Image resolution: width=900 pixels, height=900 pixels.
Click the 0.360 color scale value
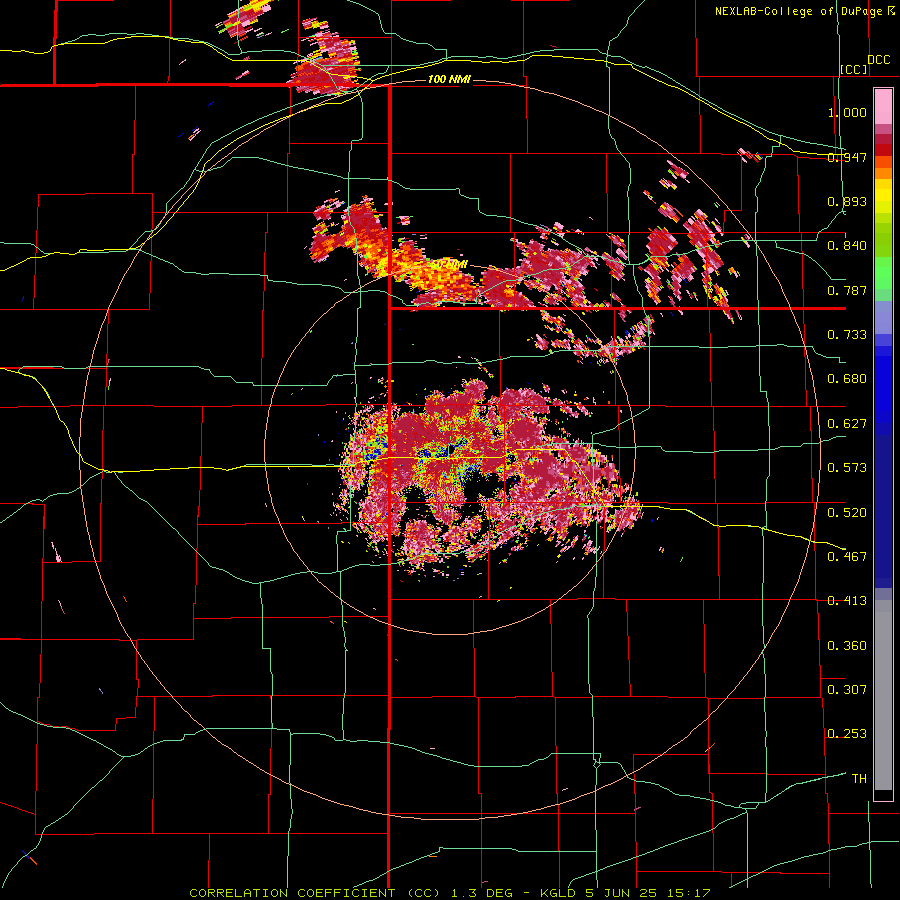pos(847,645)
